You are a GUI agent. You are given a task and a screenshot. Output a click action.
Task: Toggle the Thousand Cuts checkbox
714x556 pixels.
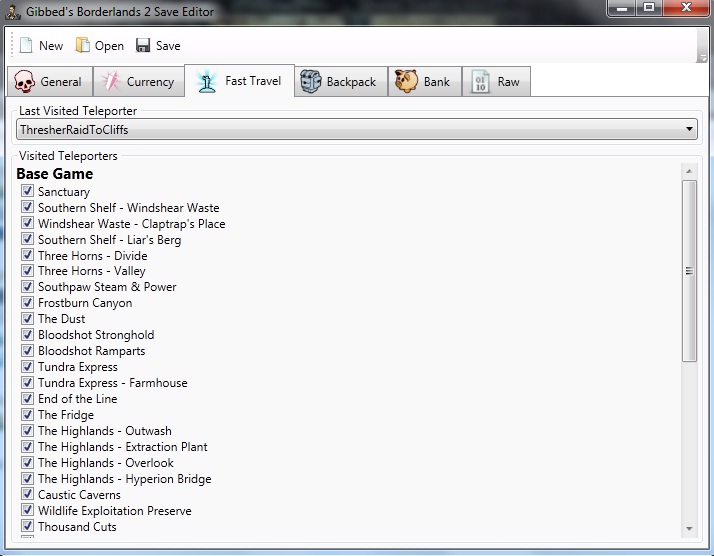click(x=27, y=525)
